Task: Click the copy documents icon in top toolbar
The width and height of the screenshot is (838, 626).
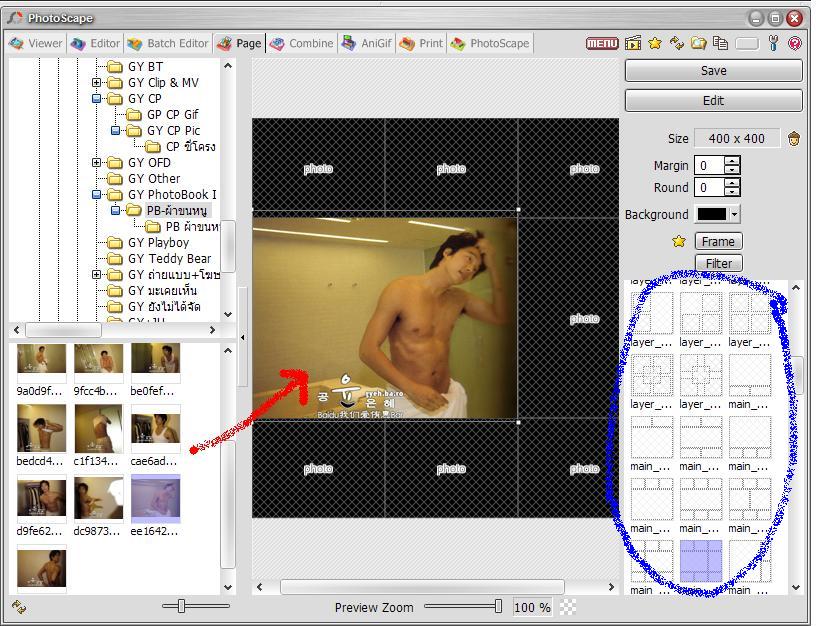Action: (x=720, y=43)
